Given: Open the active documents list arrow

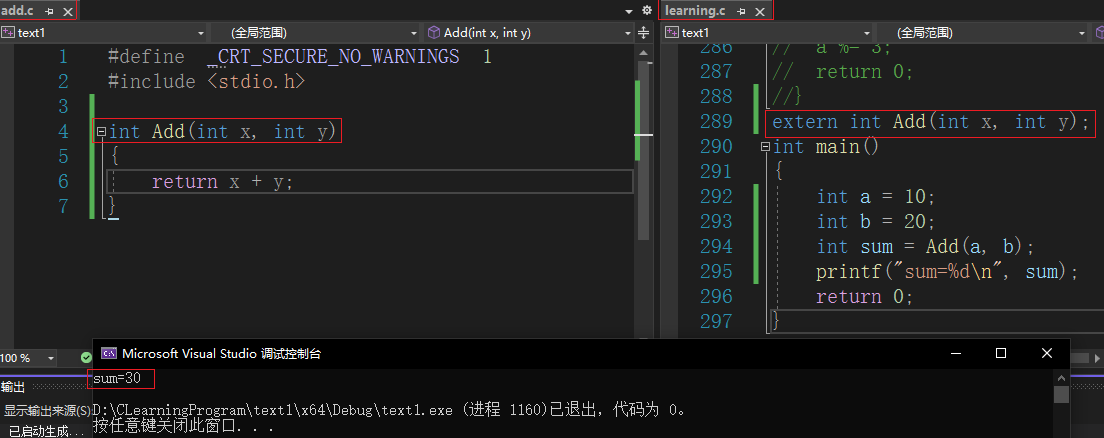Looking at the screenshot, I should tap(629, 12).
